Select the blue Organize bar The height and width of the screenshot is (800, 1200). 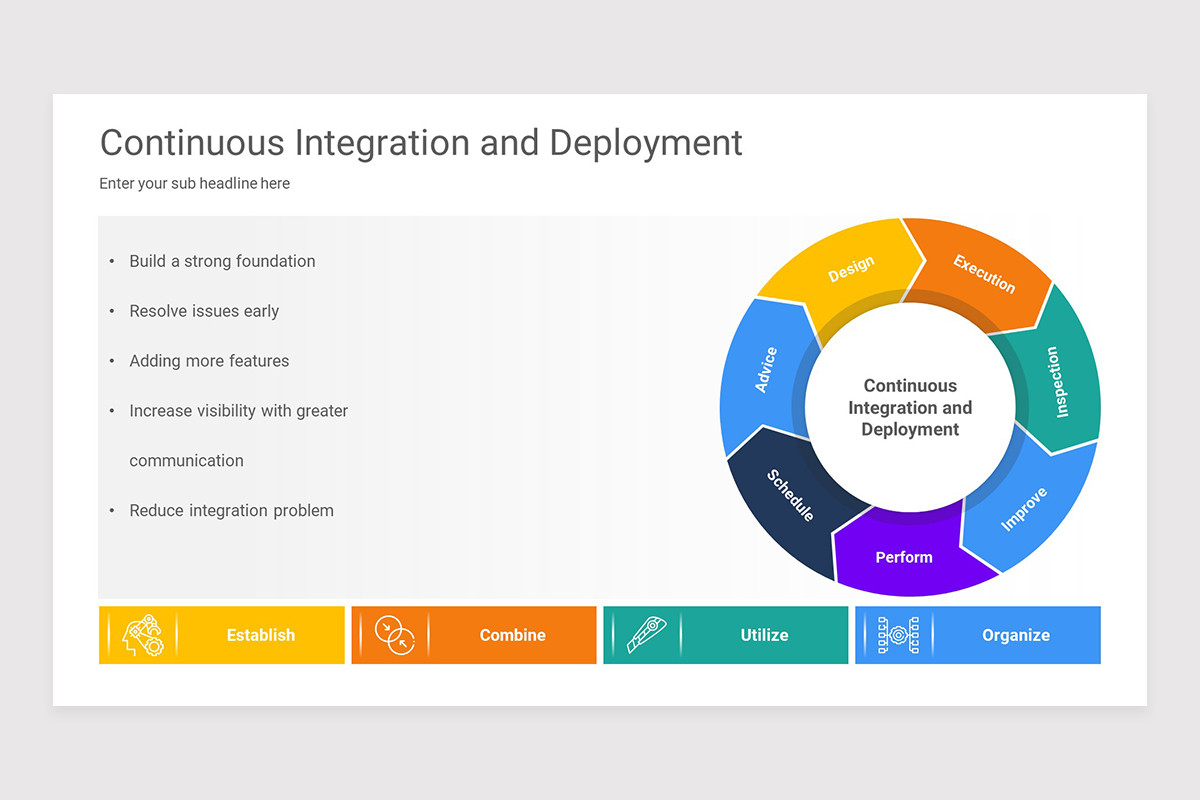click(1016, 635)
